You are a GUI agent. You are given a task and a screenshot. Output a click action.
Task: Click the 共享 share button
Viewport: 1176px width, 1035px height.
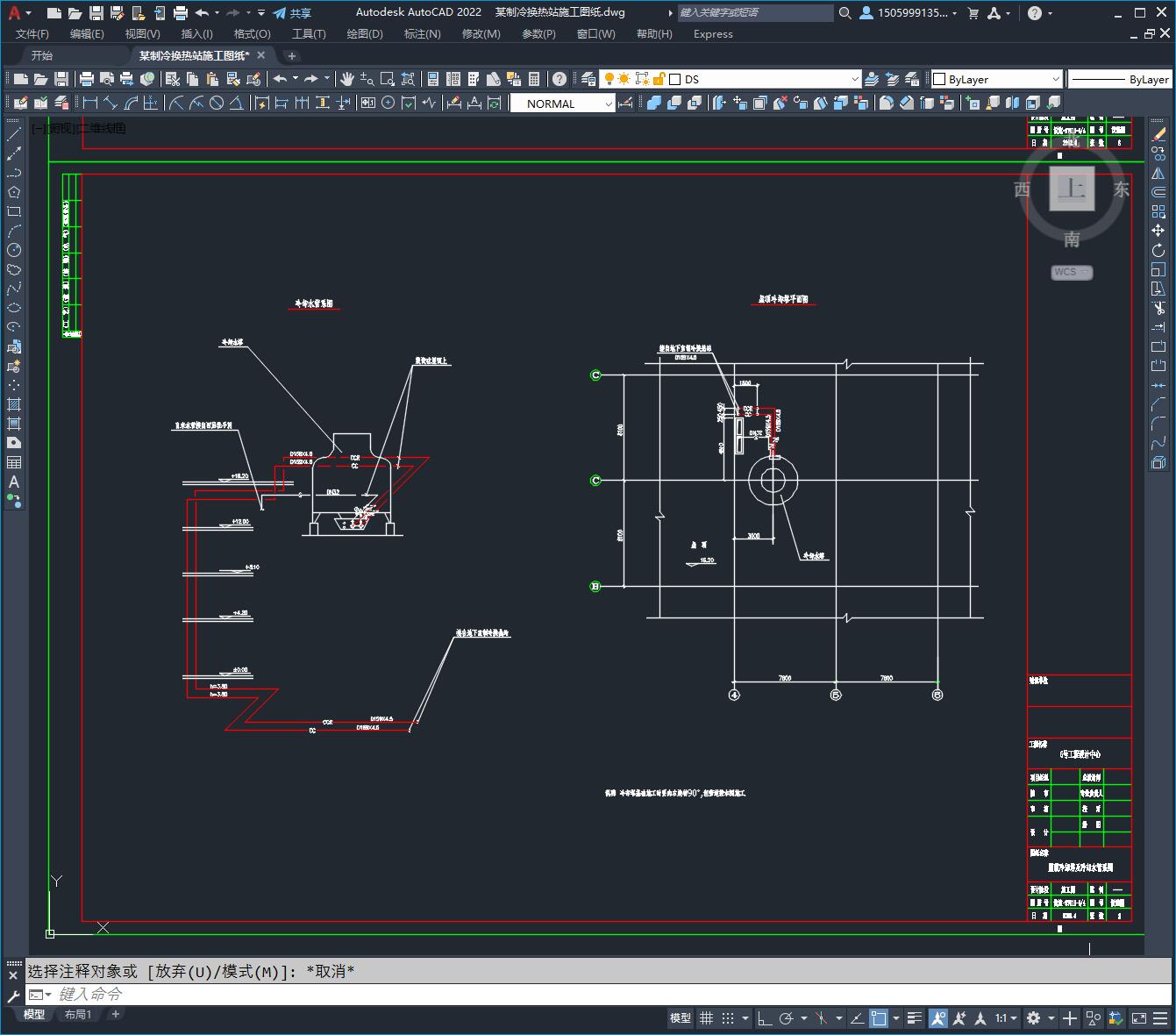click(292, 12)
